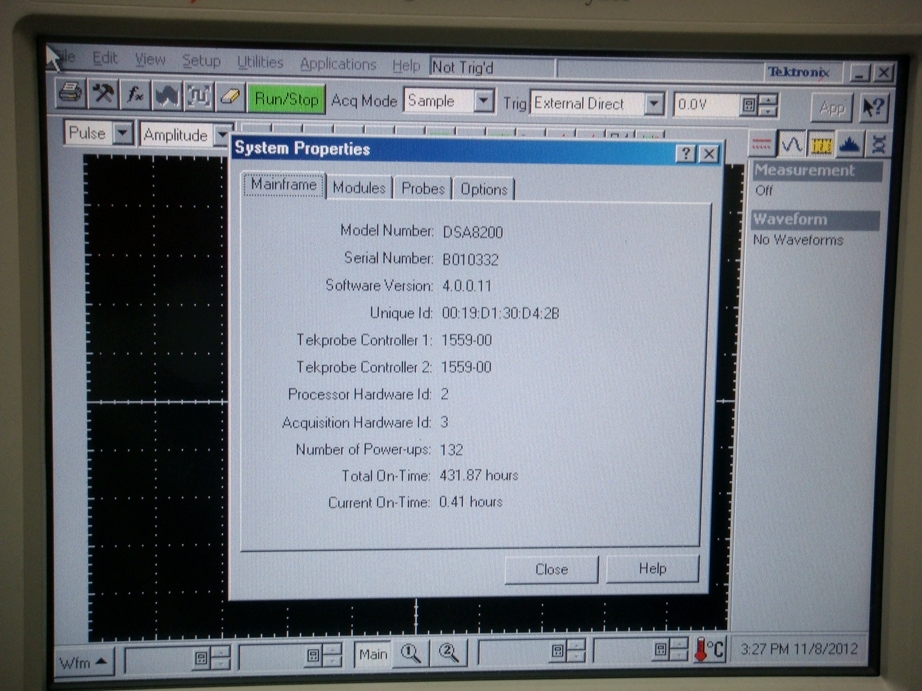
Task: Click the Unique Id value 00:19:D1:30:D4:2B
Action: (500, 313)
